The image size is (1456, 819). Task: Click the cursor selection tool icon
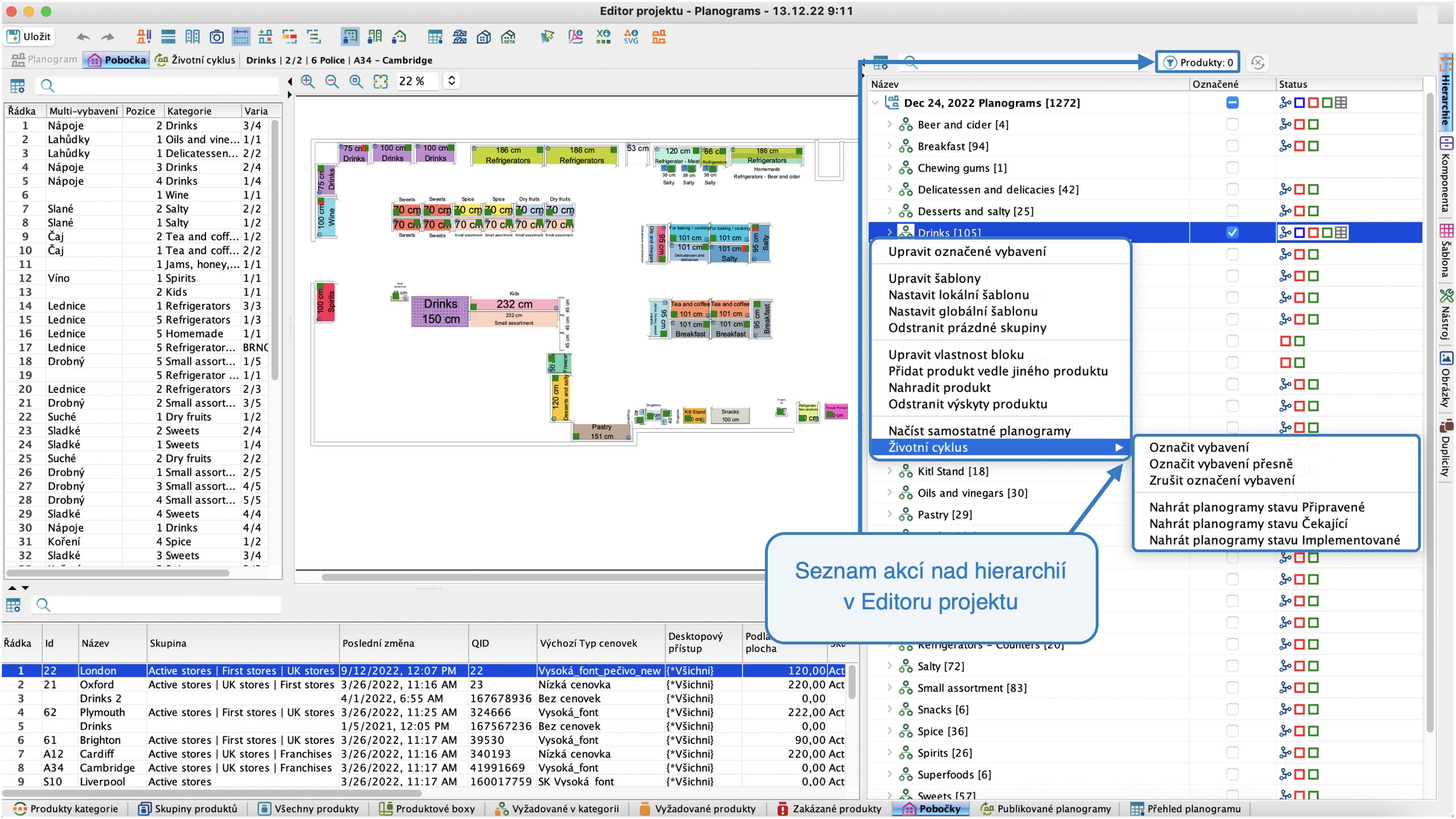(547, 37)
